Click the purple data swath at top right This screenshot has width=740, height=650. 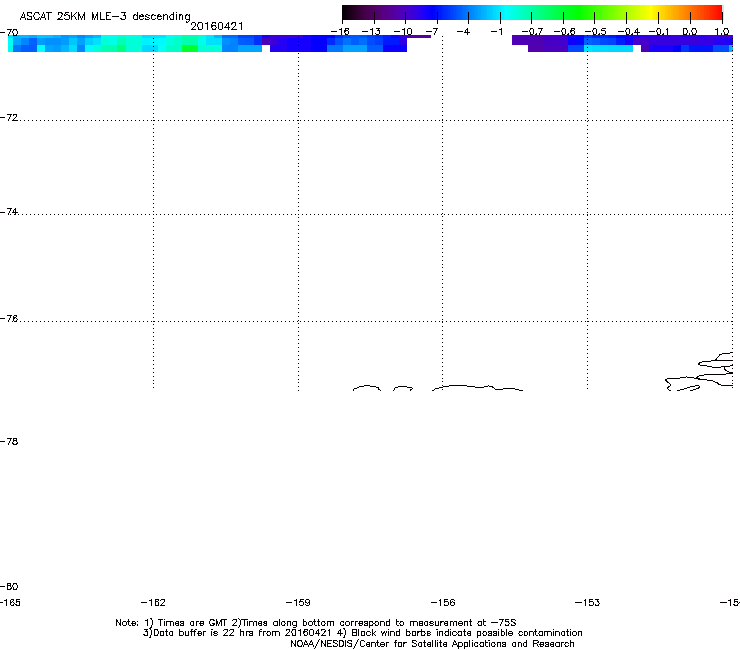click(622, 43)
